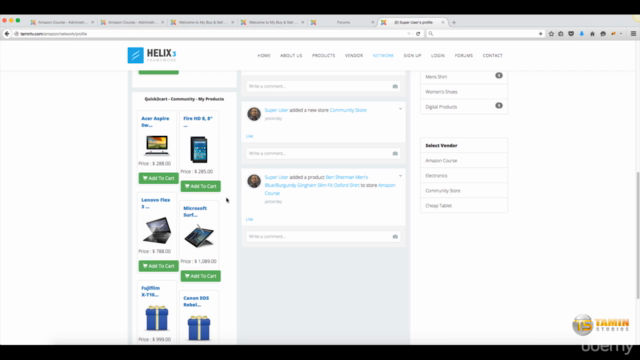Add Acer Aspire to cart
This screenshot has height=360, width=640.
point(158,178)
